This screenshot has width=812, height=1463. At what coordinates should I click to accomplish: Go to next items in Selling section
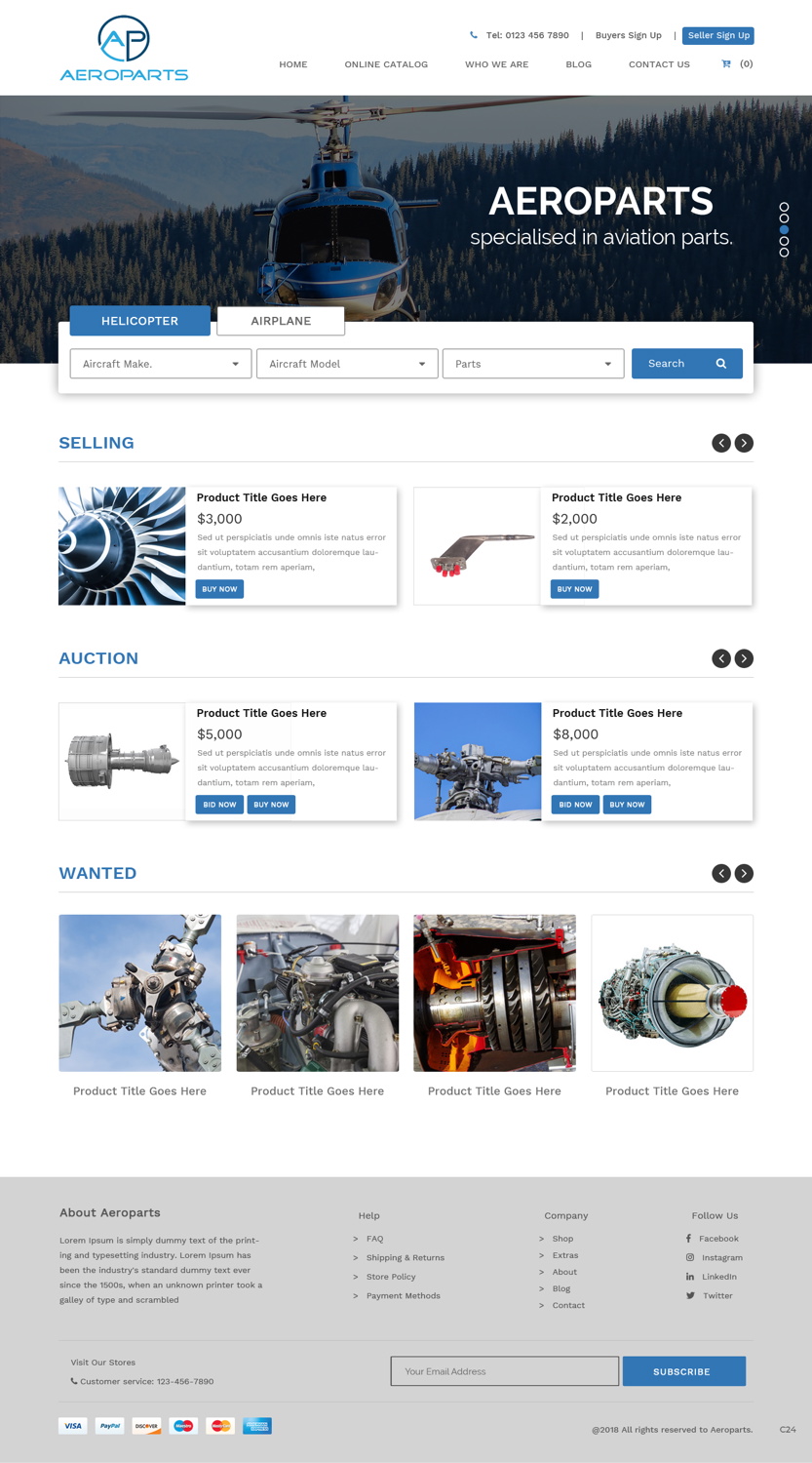point(744,443)
